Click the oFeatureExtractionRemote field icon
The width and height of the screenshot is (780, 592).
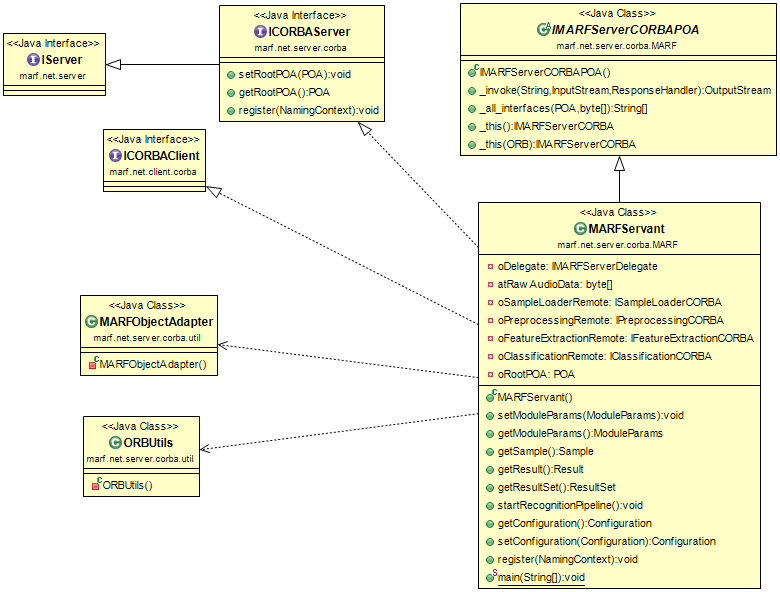point(490,339)
